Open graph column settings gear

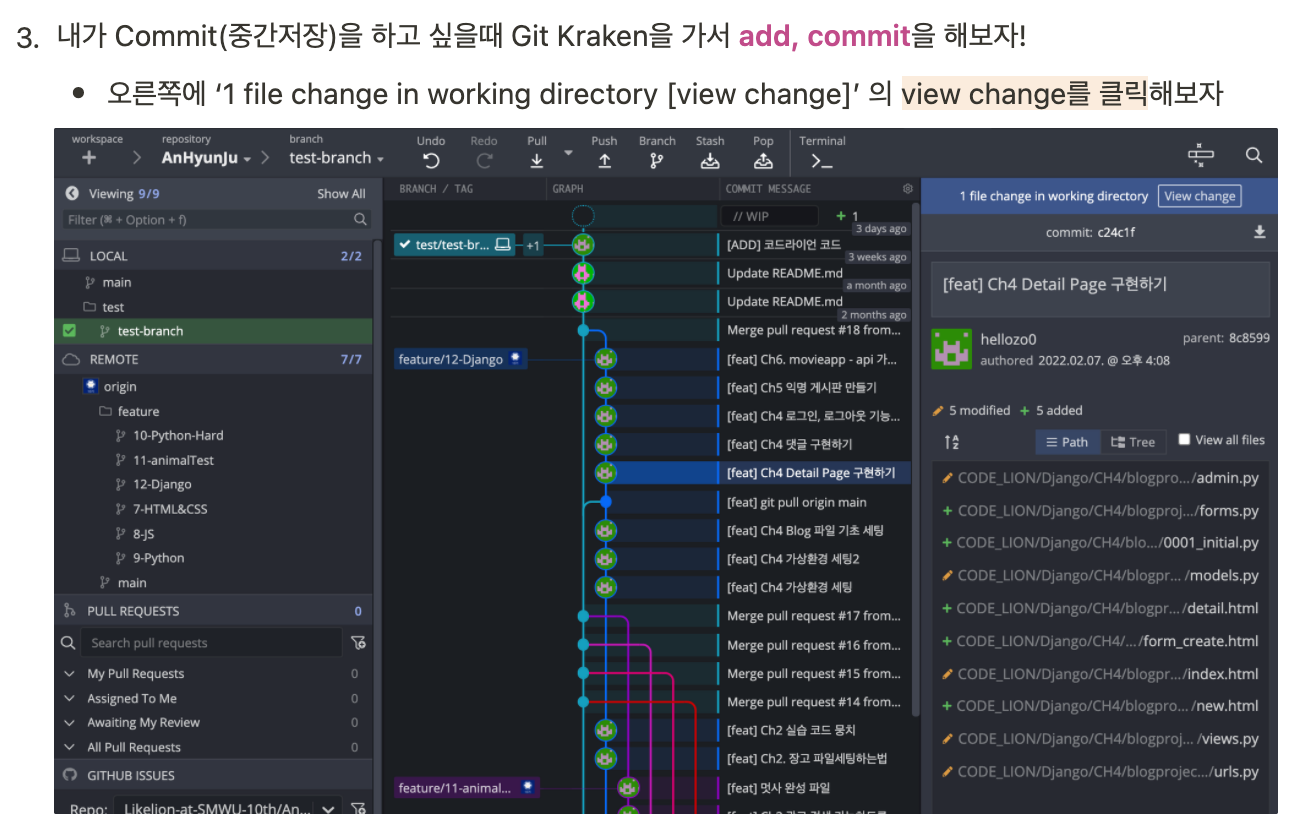907,188
